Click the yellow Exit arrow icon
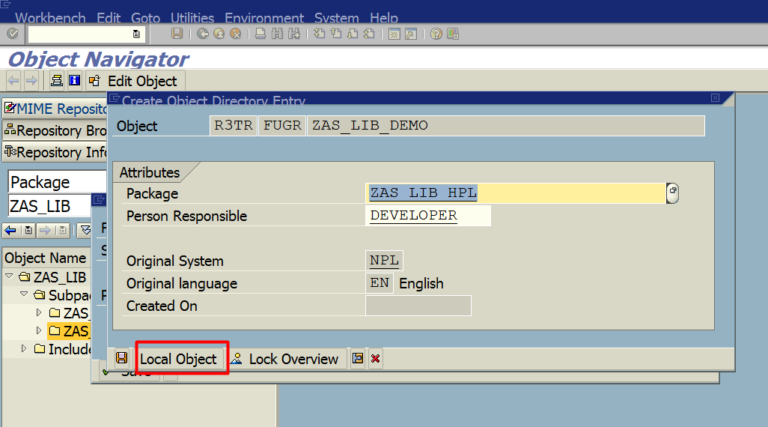Screen dimensions: 768x427 point(219,34)
